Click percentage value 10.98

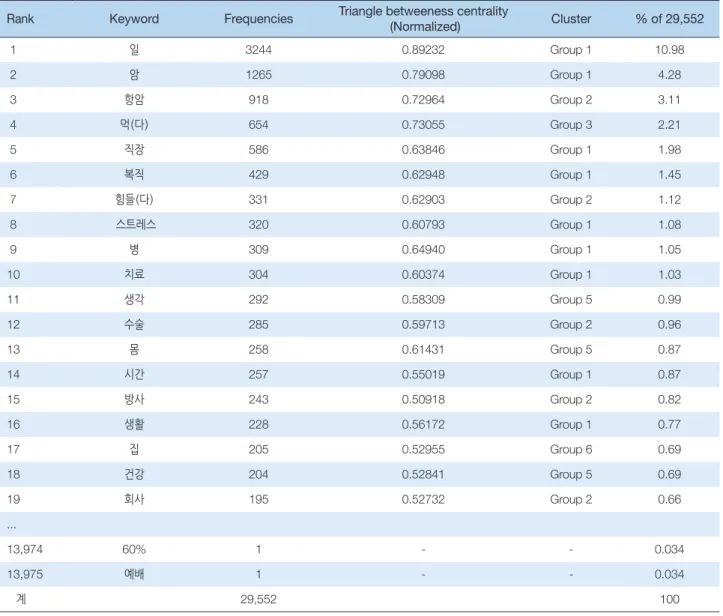pos(670,50)
